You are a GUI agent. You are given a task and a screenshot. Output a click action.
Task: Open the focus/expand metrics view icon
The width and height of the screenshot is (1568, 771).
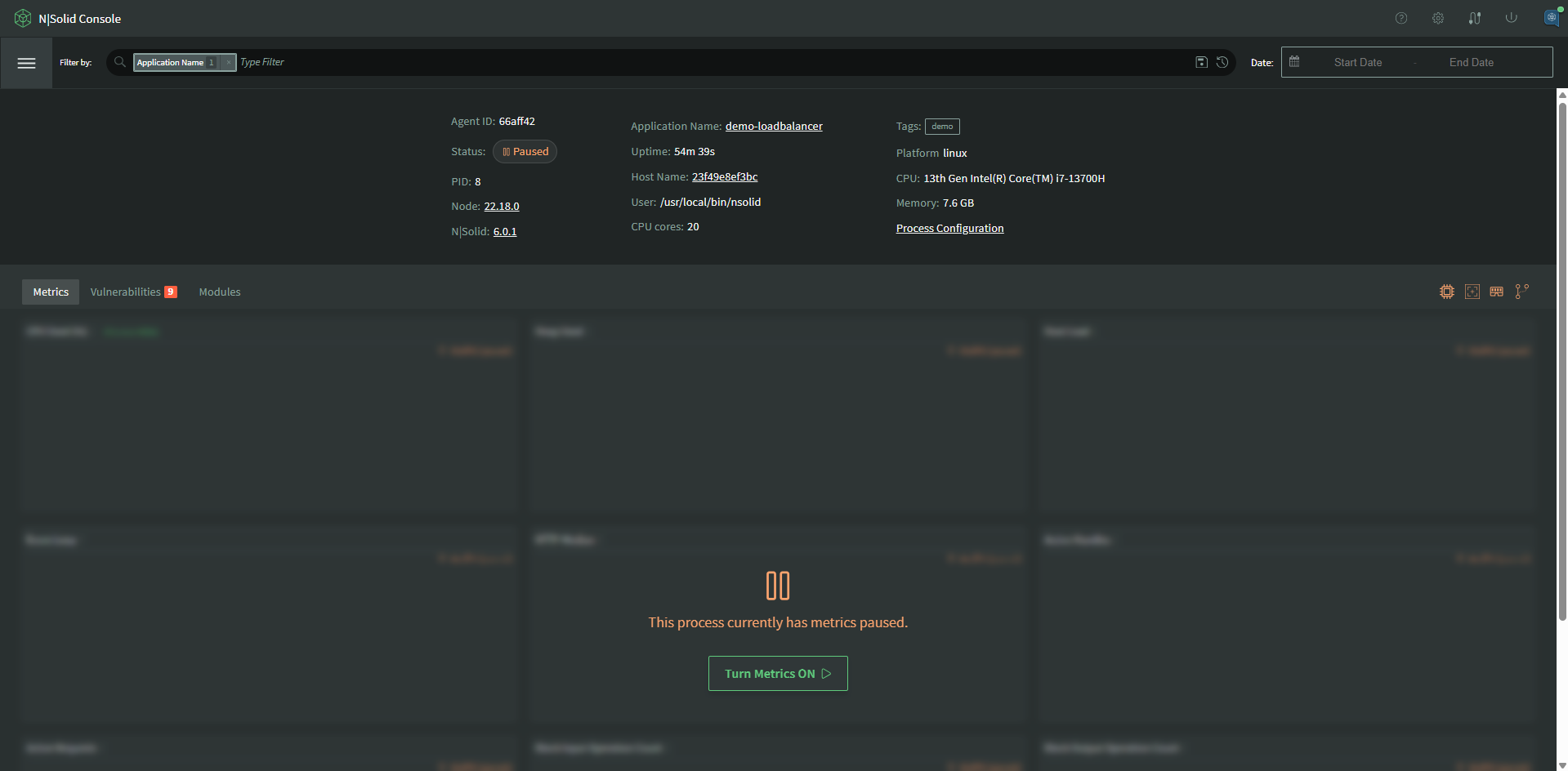click(x=1472, y=292)
